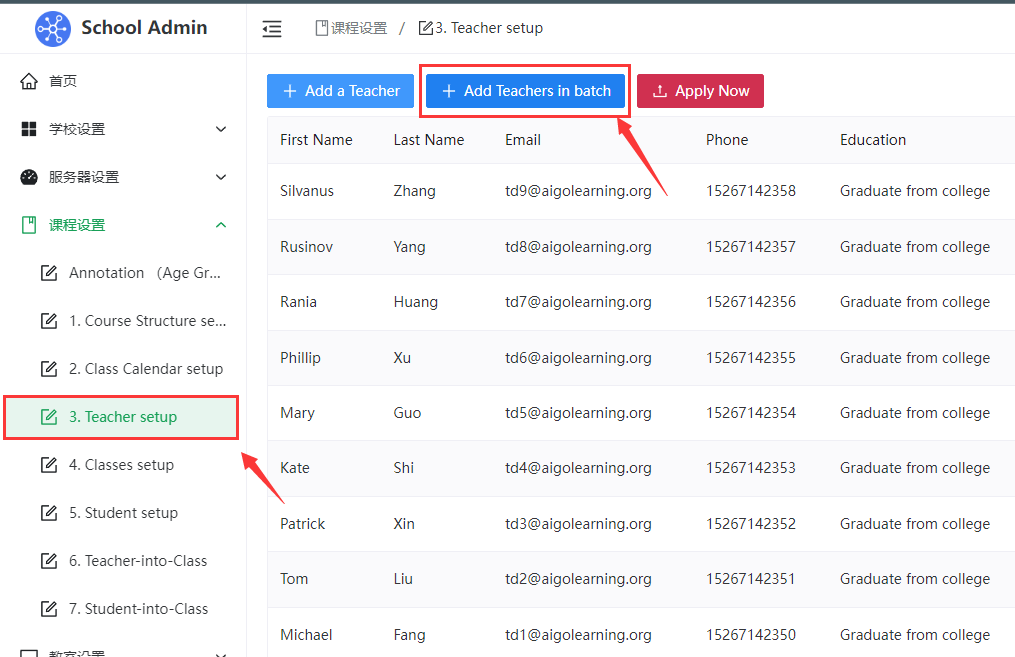Screen dimensions: 1015x657
Task: Click Add Teachers in batch button
Action: (x=525, y=91)
